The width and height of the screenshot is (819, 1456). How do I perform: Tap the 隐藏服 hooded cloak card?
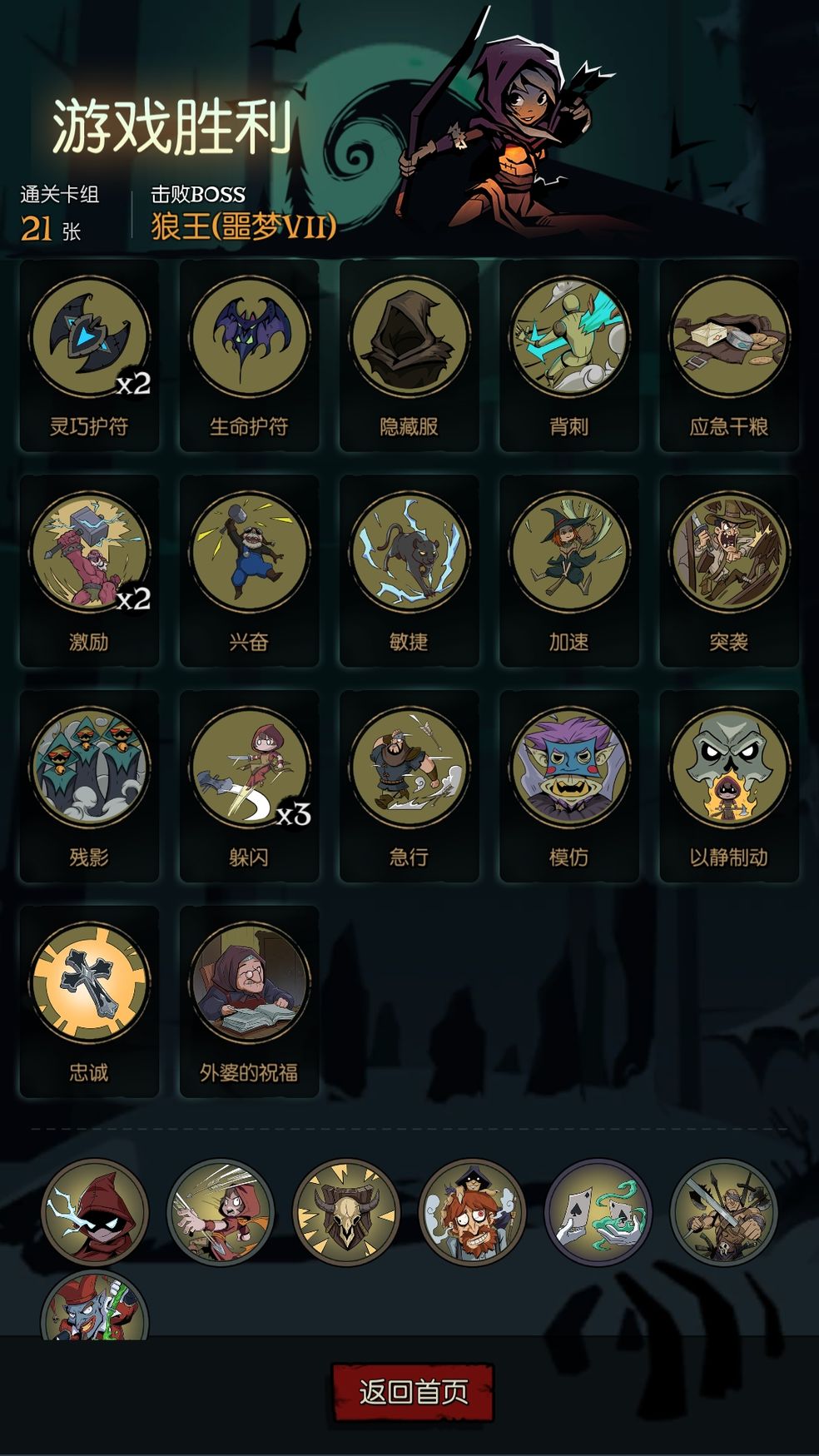pos(409,355)
